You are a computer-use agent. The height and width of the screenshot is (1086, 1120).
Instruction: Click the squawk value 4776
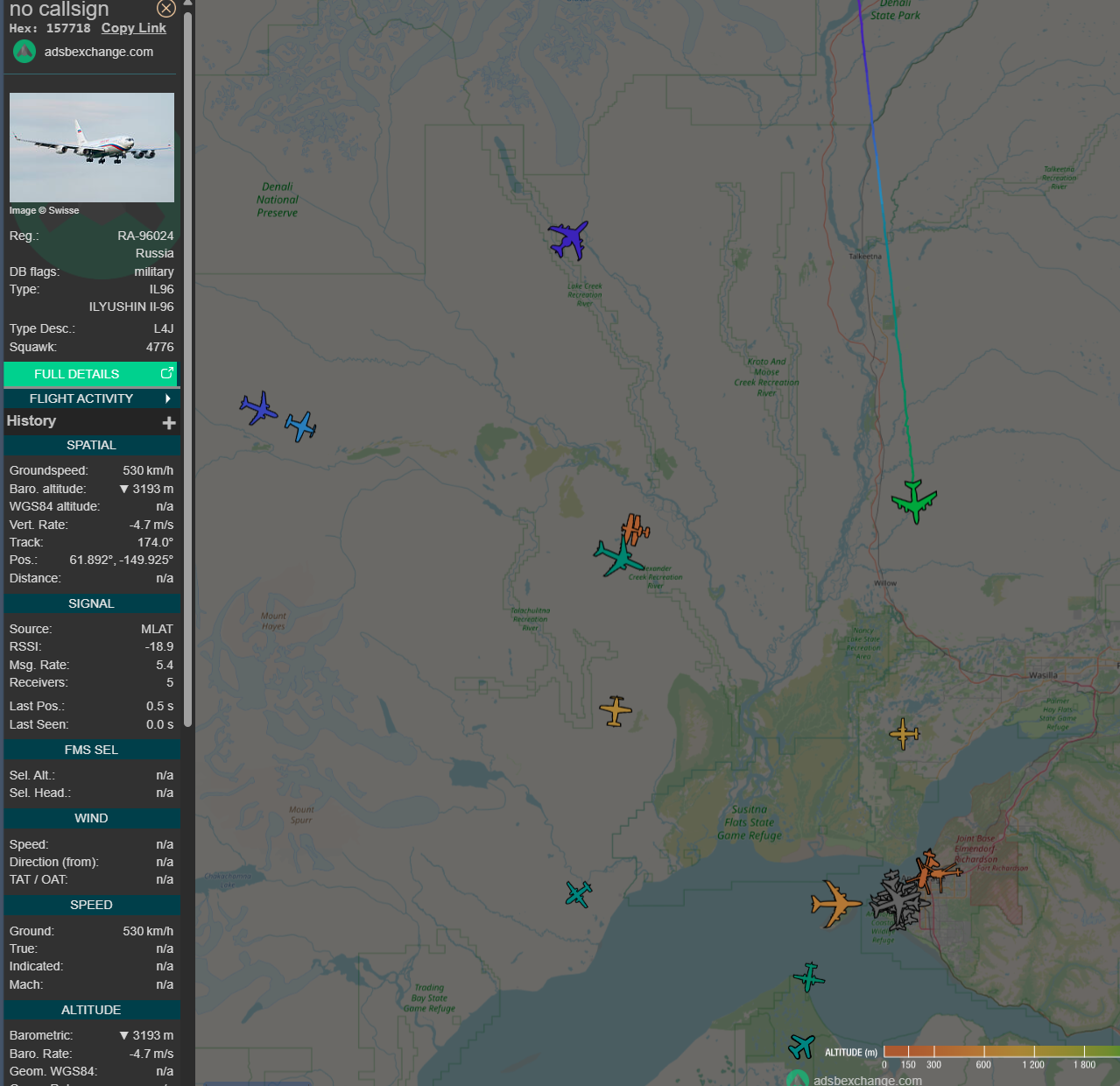tap(159, 347)
